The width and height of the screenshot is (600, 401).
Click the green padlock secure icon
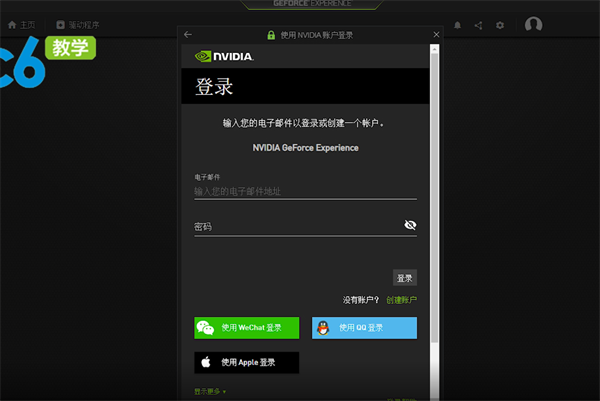click(271, 35)
